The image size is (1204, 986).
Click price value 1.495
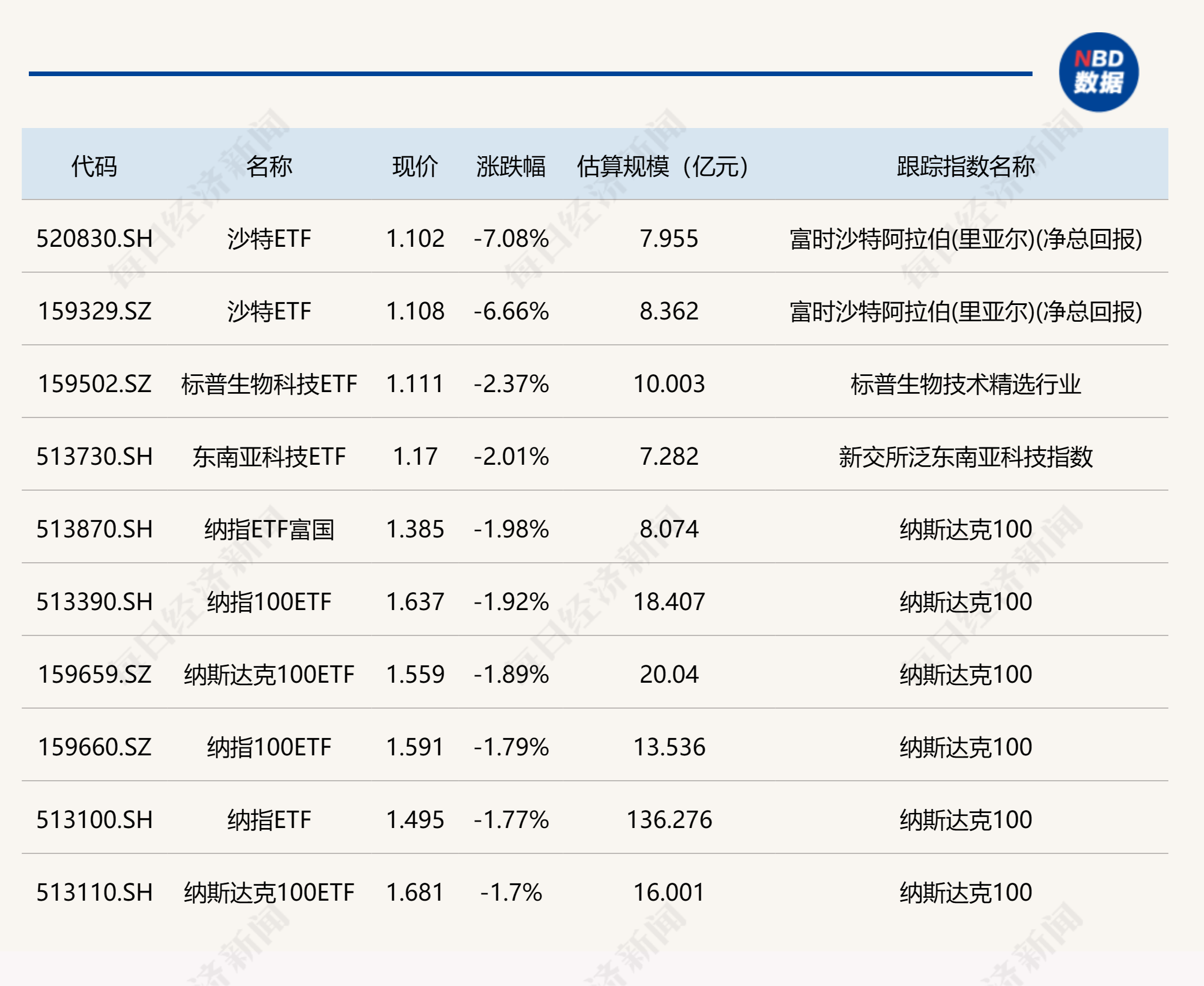(x=415, y=820)
